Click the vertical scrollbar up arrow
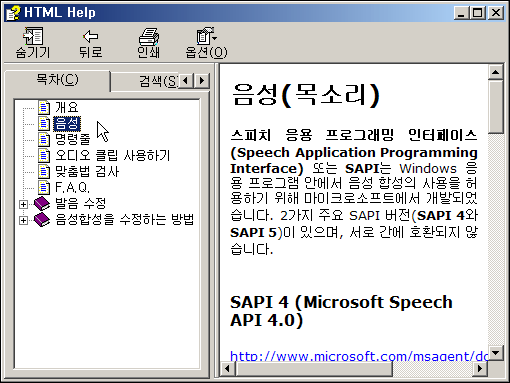 (496, 72)
